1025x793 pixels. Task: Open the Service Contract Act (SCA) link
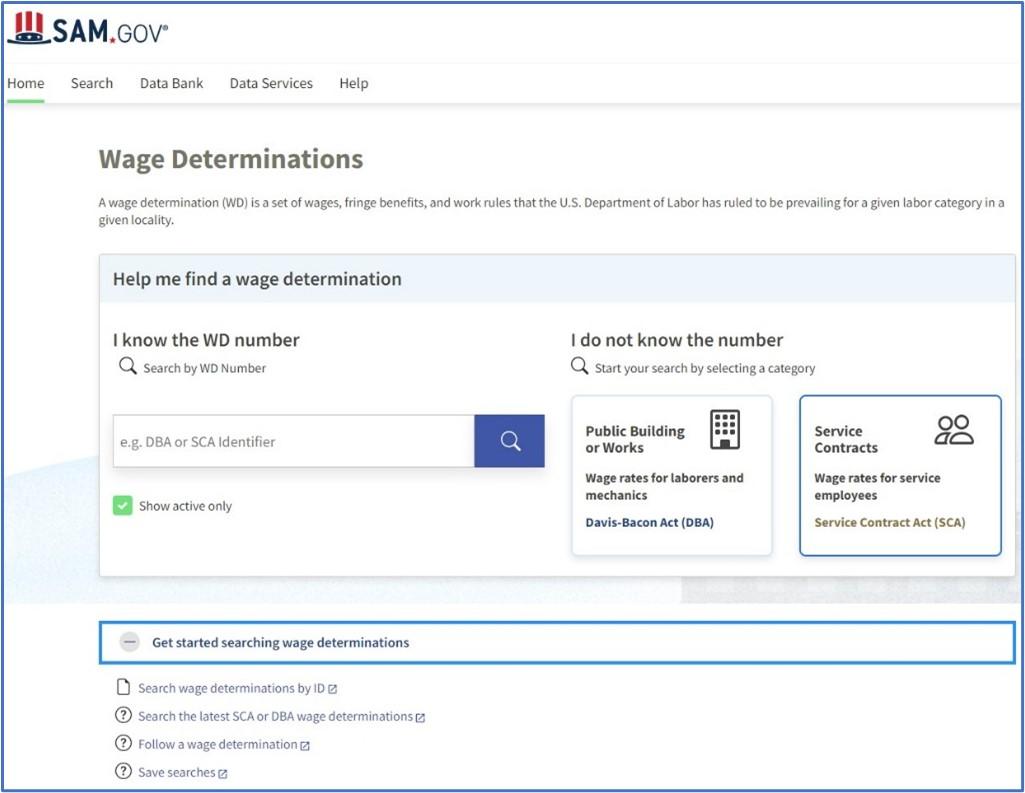[x=890, y=522]
